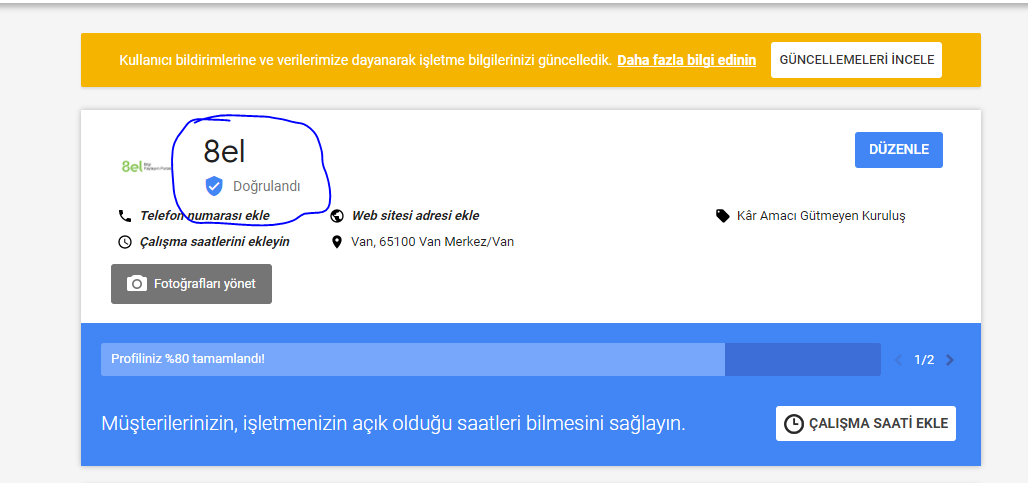Click the camera icon in Fotoğrafları yönet
This screenshot has width=1028, height=483.
(136, 284)
